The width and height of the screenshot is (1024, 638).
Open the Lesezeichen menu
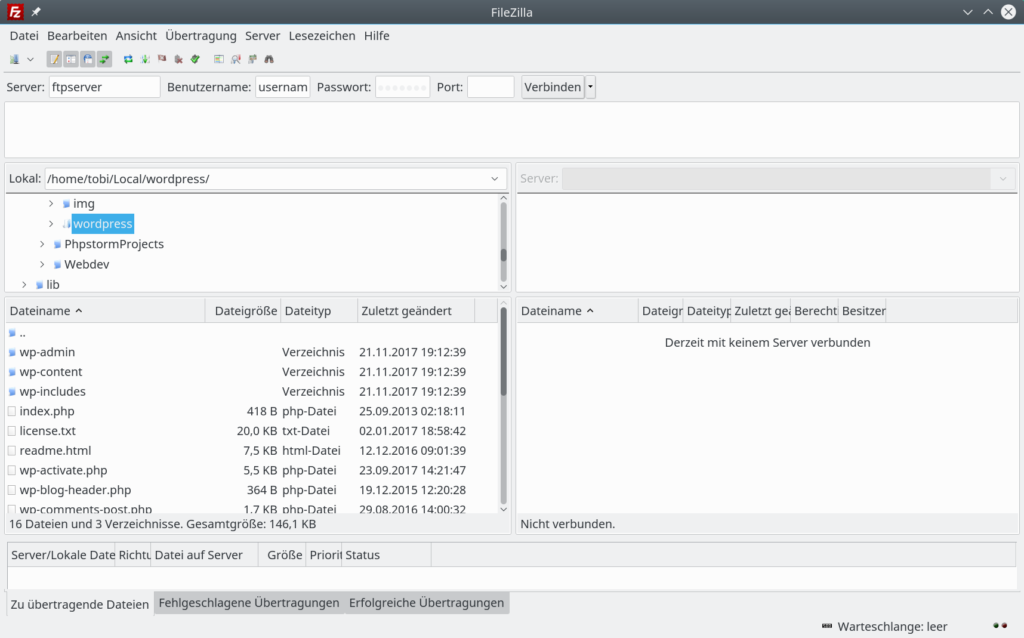[x=322, y=36]
